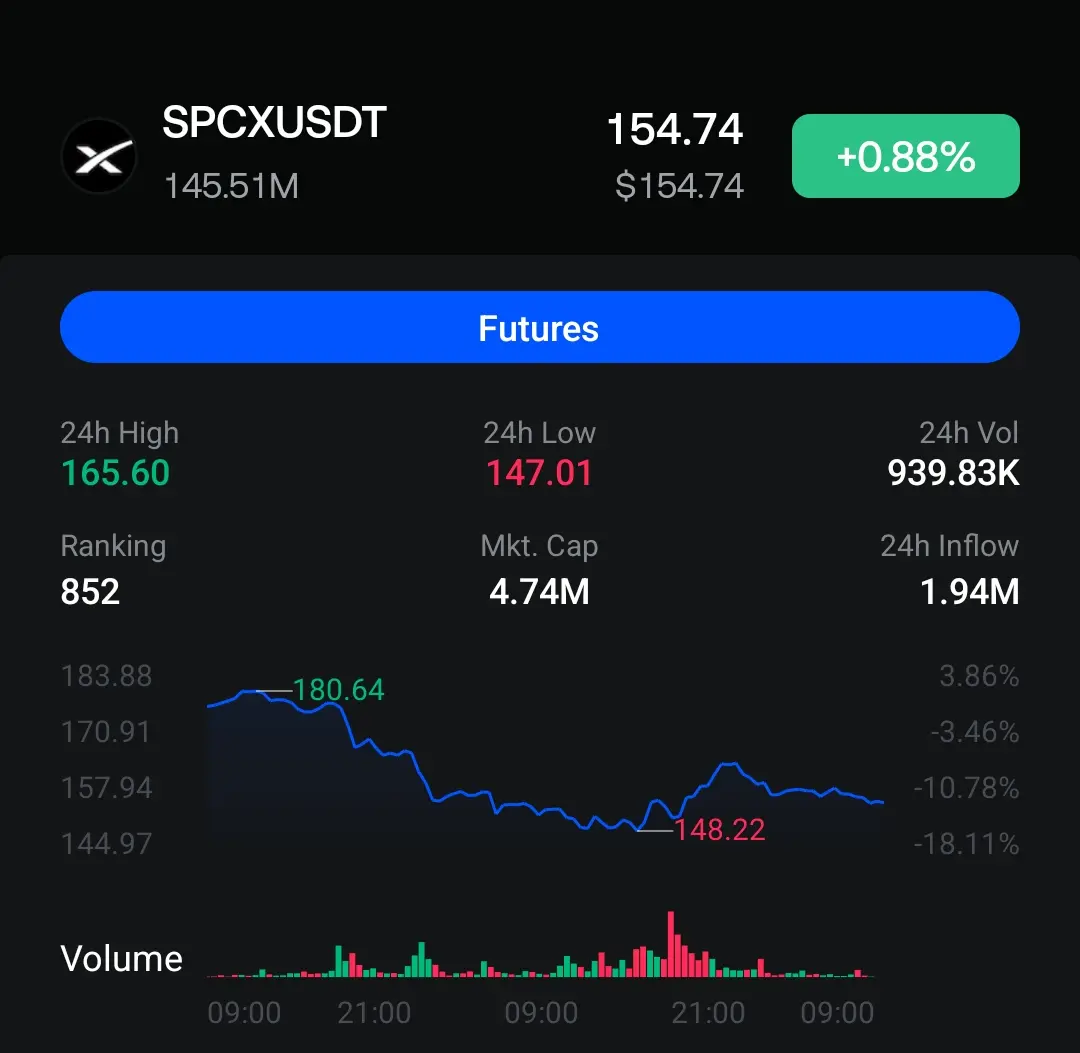Toggle the +0.88% change badge
1080x1053 pixels.
click(x=905, y=156)
